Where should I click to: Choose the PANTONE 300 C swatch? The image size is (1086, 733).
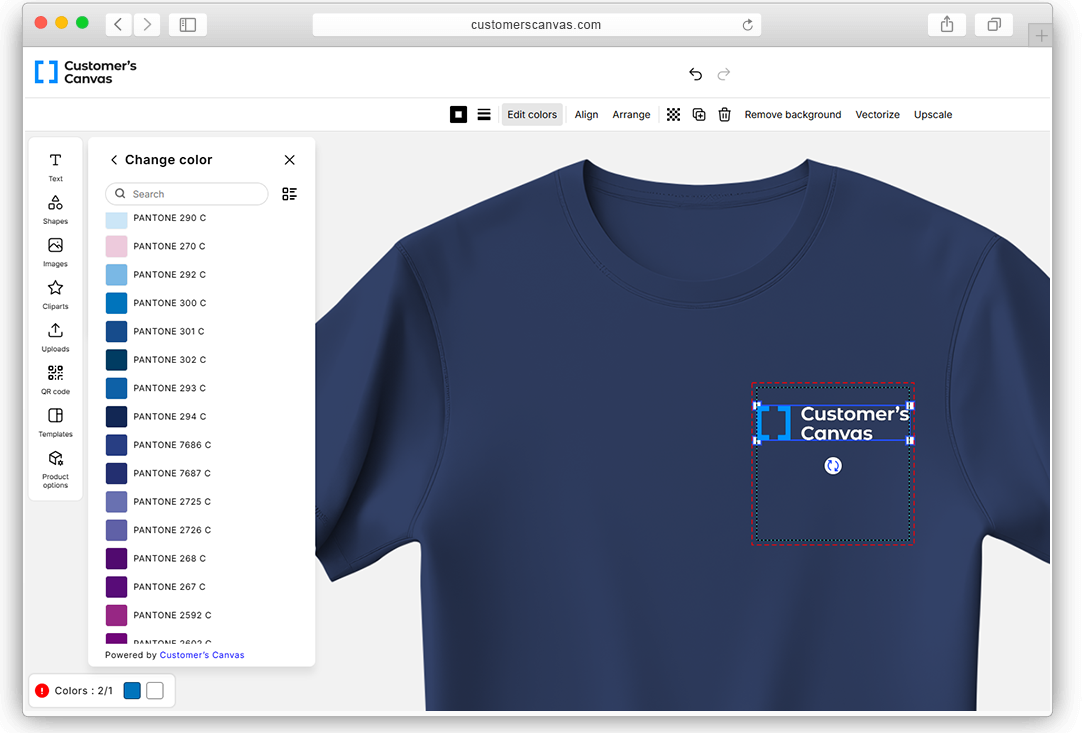pyautogui.click(x=117, y=303)
